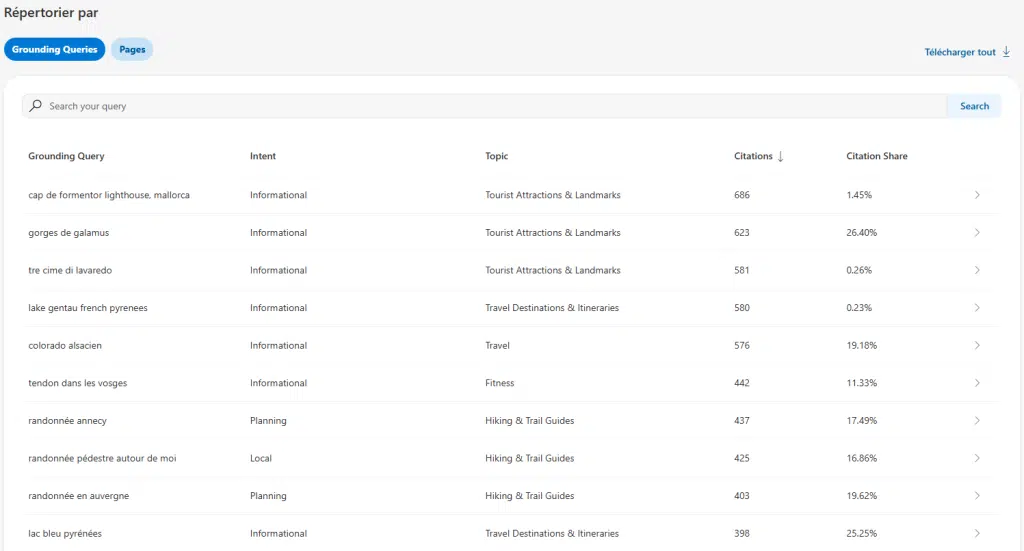Sort by the Citations column header
Image resolution: width=1024 pixels, height=551 pixels.
[753, 156]
